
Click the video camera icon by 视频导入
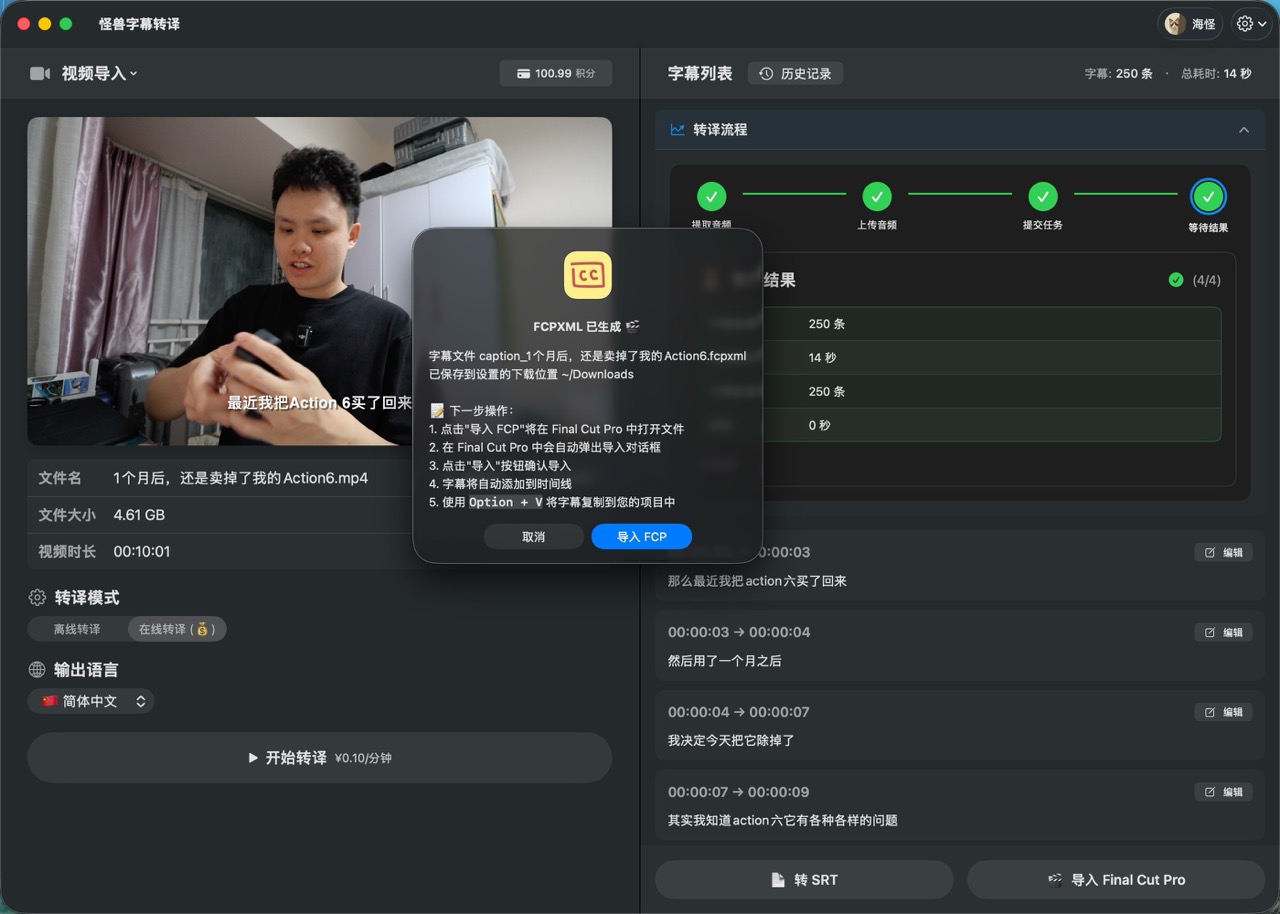coord(40,73)
